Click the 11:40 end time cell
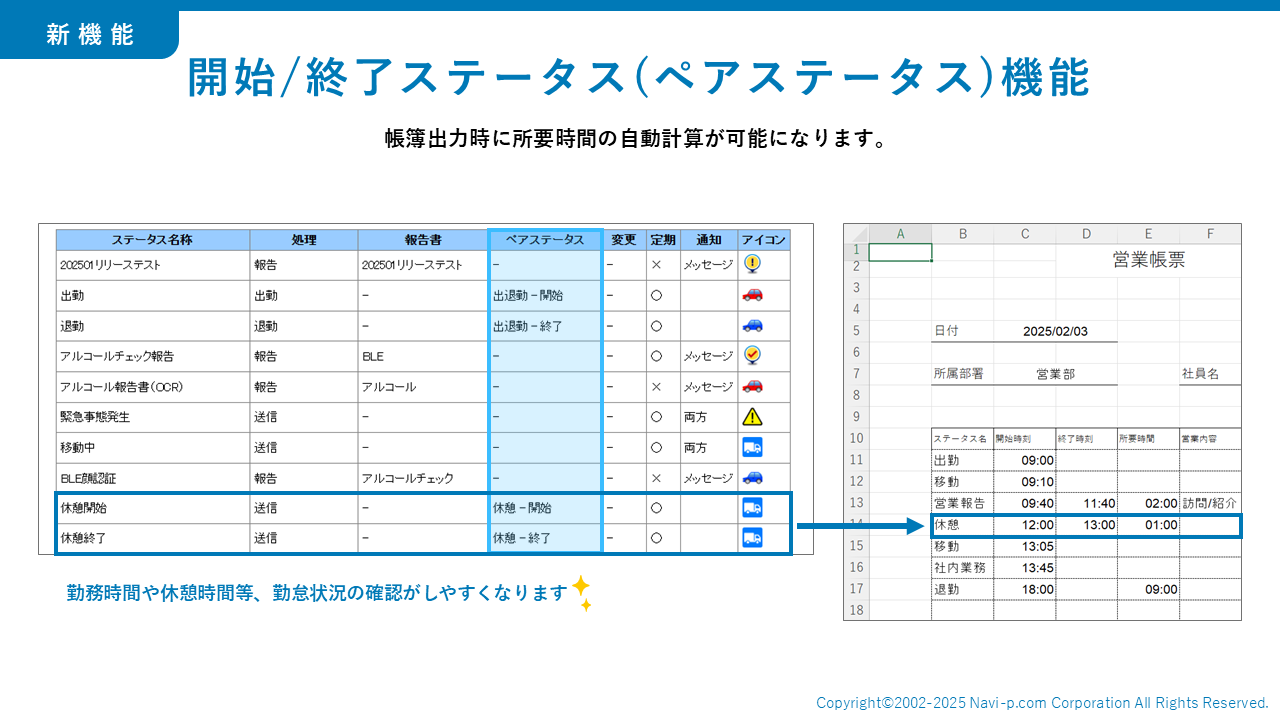 coord(1086,503)
